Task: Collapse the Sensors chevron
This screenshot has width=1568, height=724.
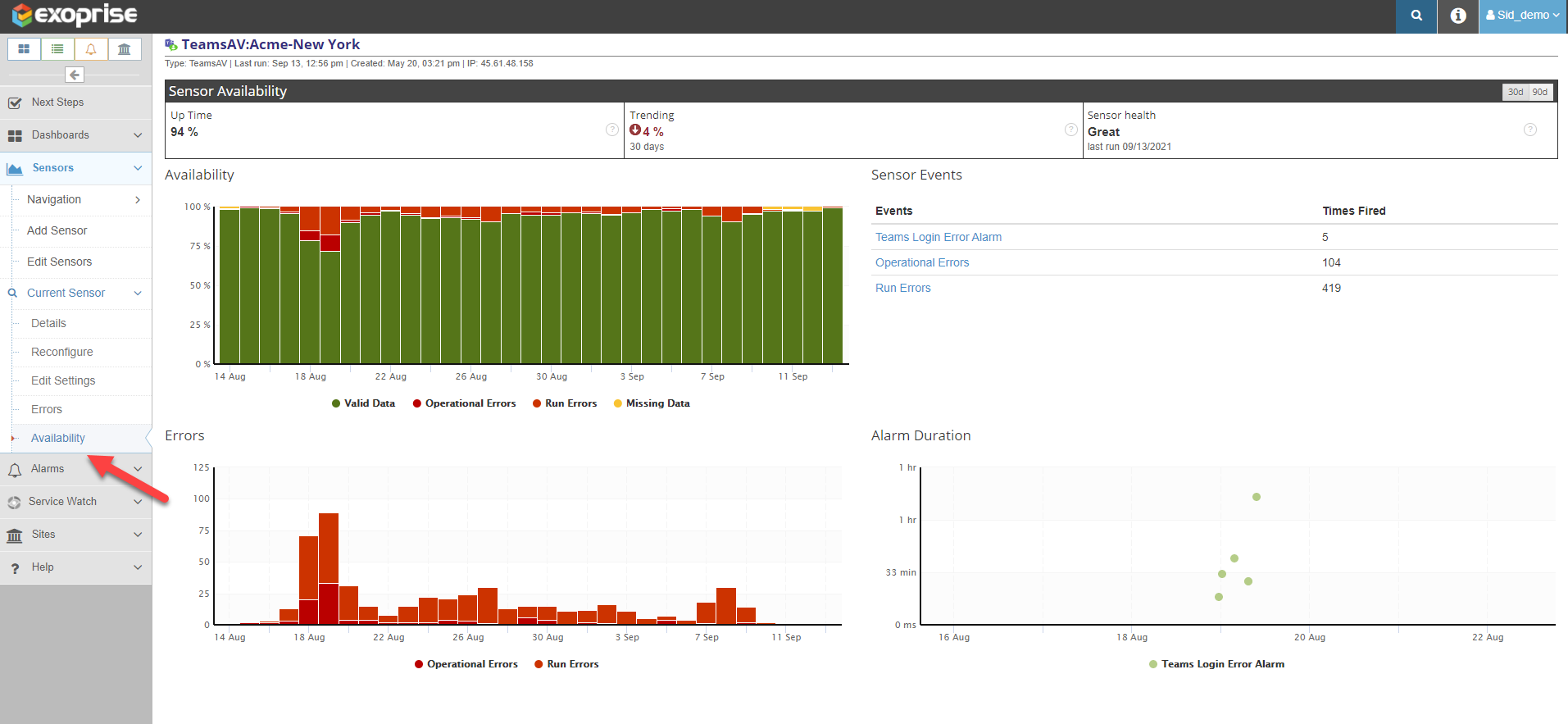Action: (x=138, y=168)
